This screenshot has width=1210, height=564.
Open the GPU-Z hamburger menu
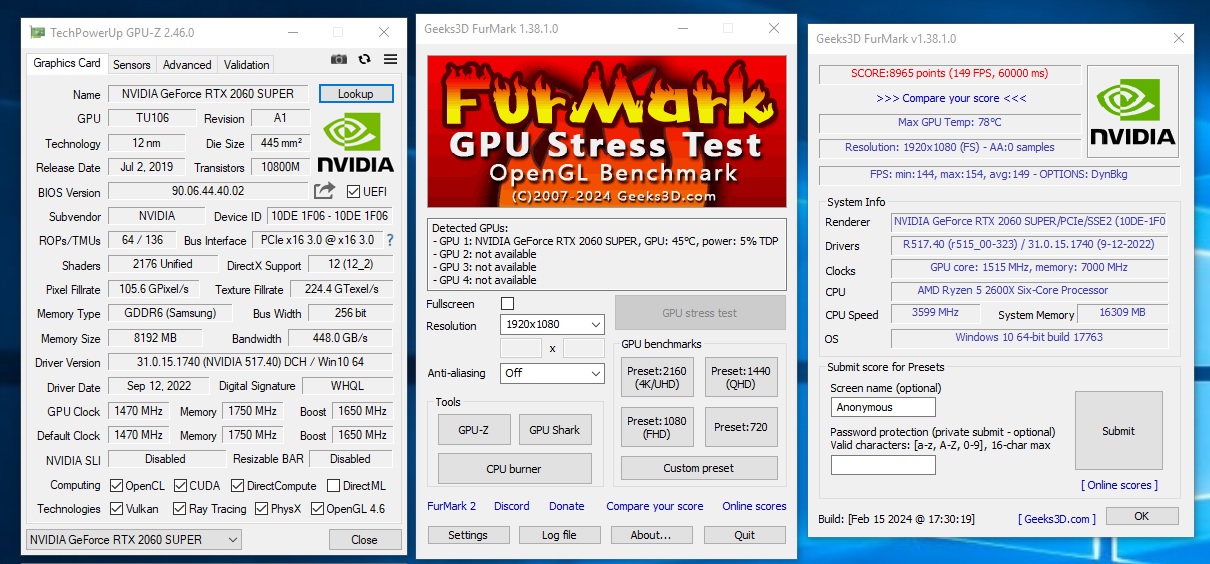pos(390,60)
